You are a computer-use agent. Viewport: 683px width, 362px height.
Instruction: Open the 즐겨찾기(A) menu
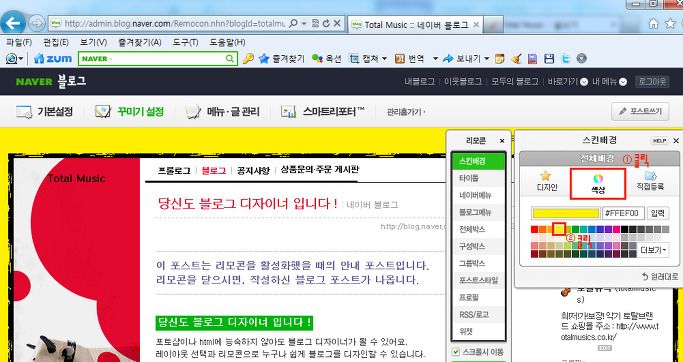139,42
